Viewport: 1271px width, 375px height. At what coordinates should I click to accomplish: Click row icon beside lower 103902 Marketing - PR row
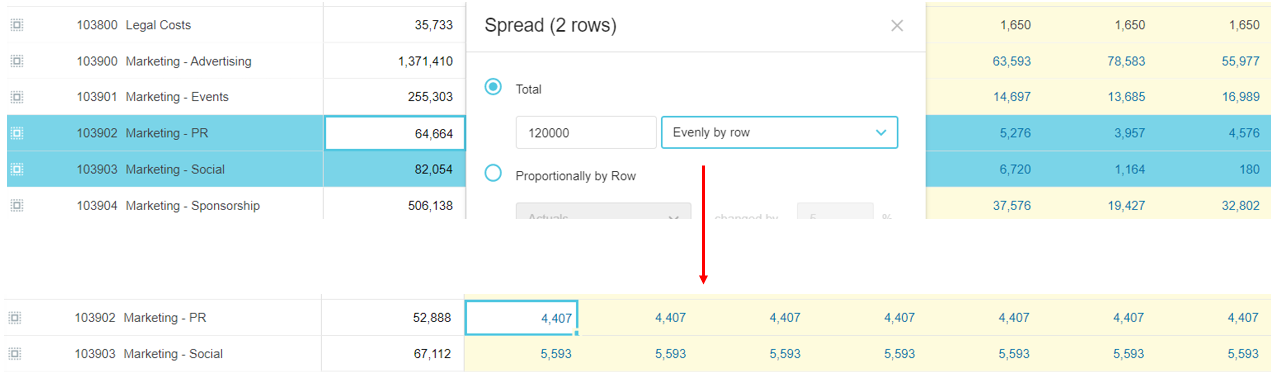14,318
